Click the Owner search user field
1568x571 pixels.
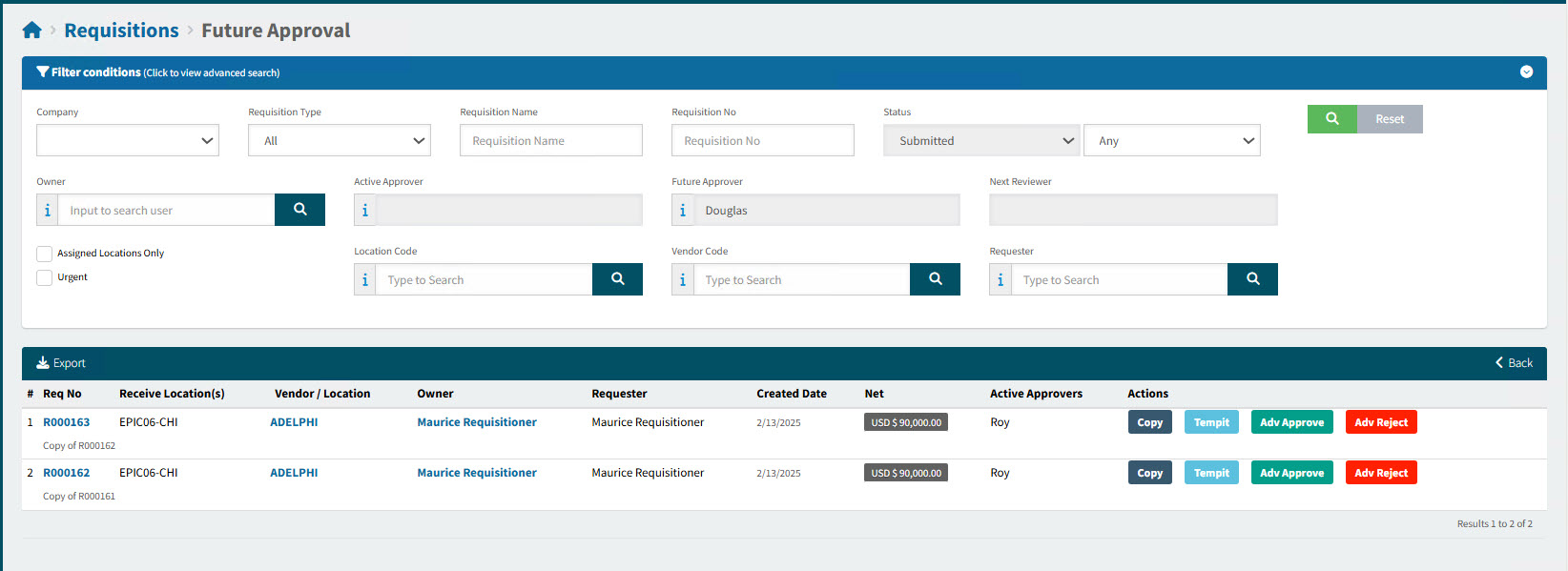coord(167,210)
